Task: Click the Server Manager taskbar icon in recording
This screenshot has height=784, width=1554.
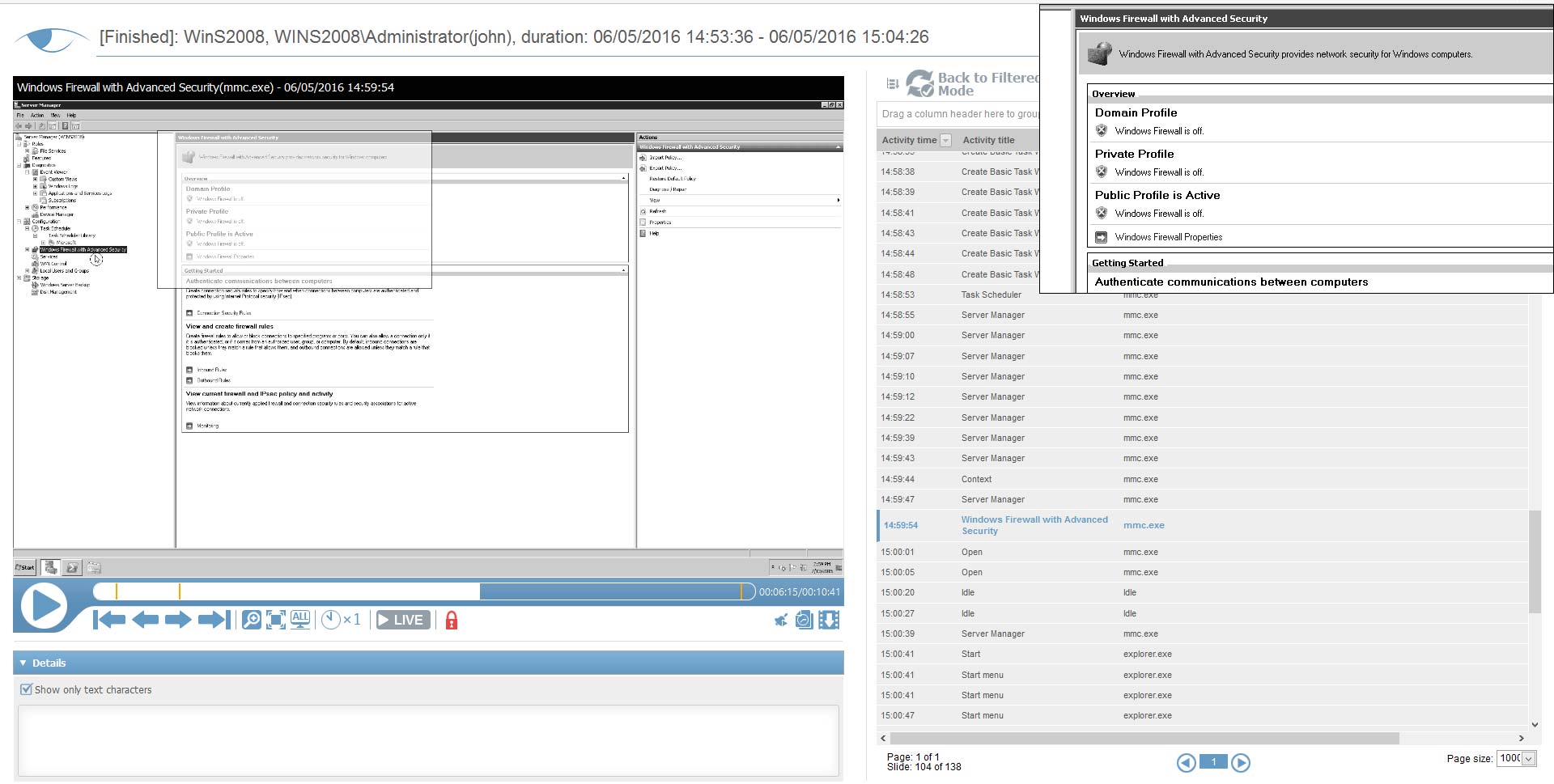Action: [x=51, y=567]
